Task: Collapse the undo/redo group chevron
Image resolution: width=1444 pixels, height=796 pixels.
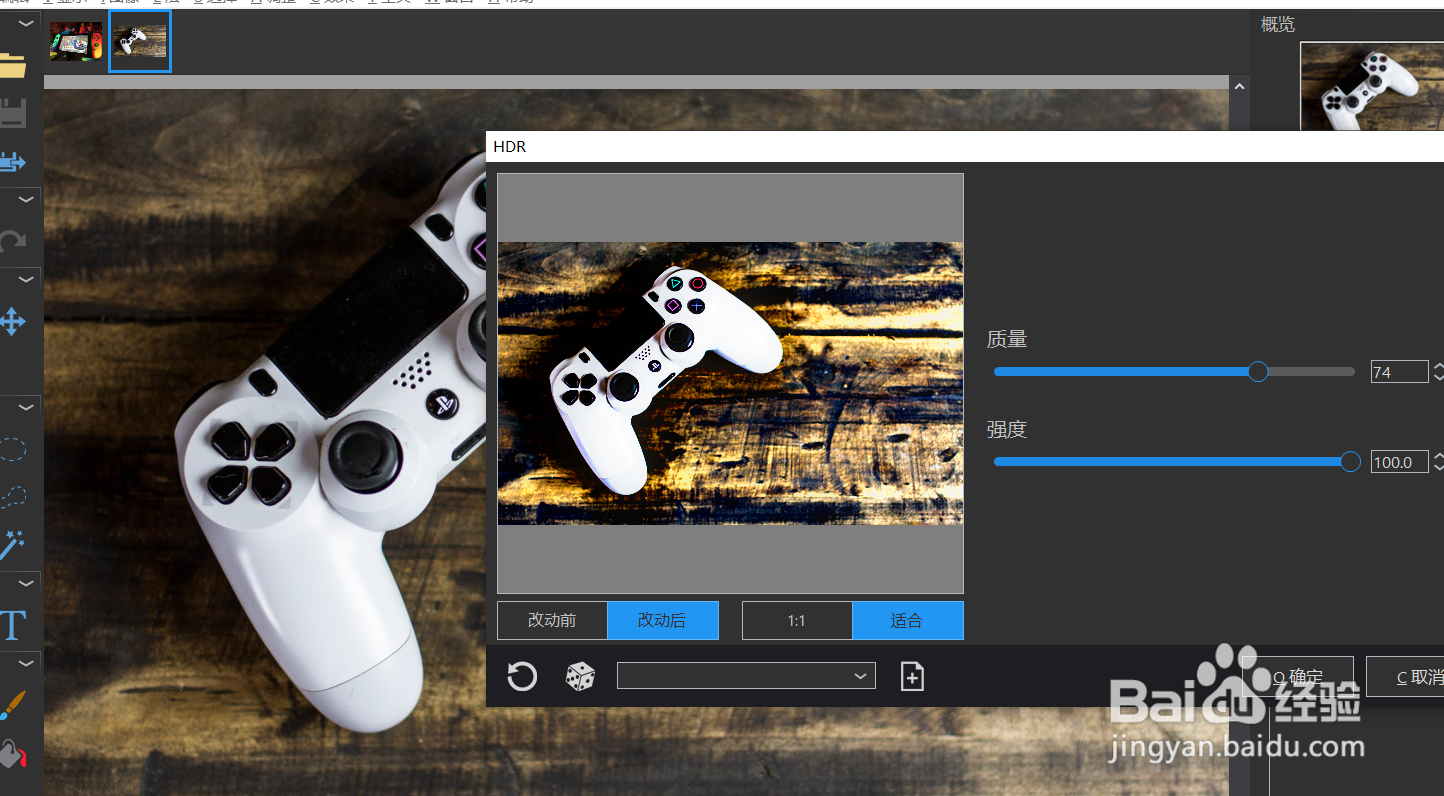Action: coord(26,200)
